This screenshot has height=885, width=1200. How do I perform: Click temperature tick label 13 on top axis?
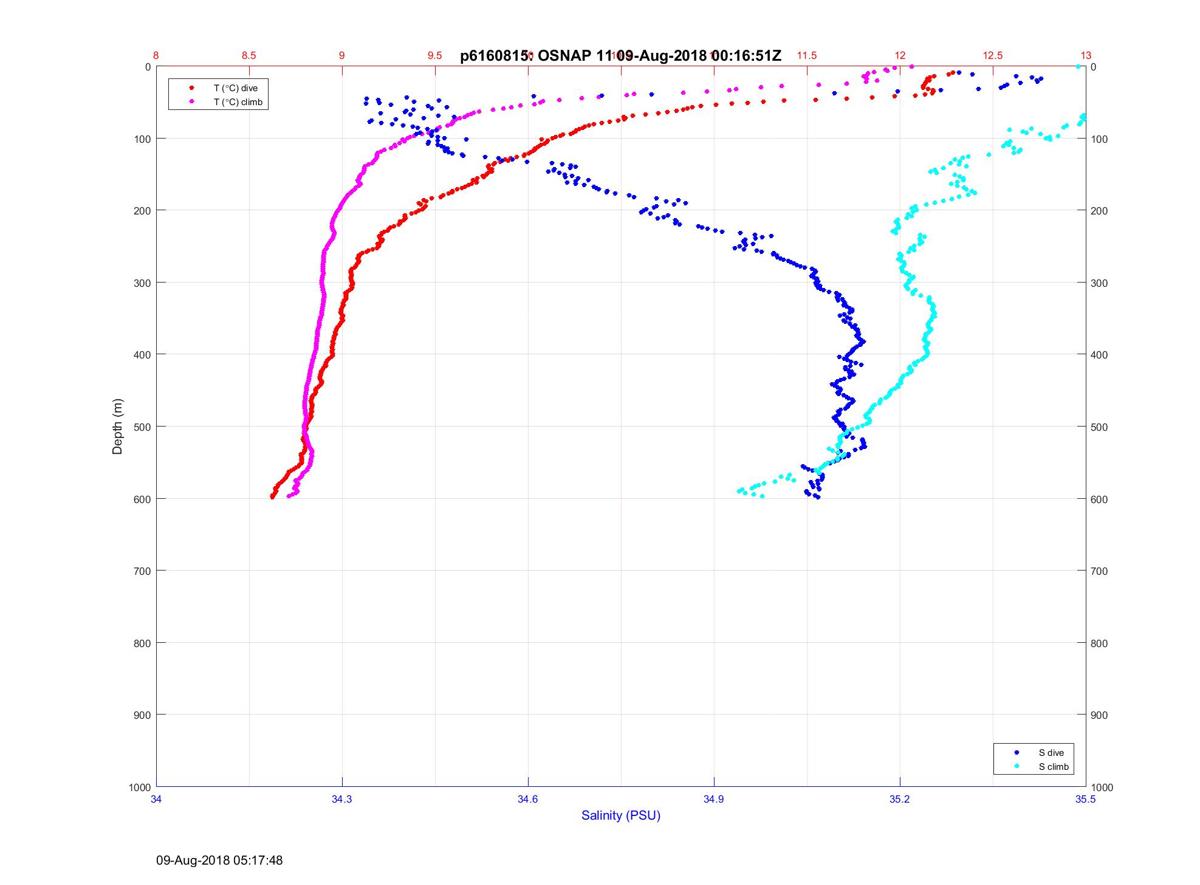coord(1086,55)
